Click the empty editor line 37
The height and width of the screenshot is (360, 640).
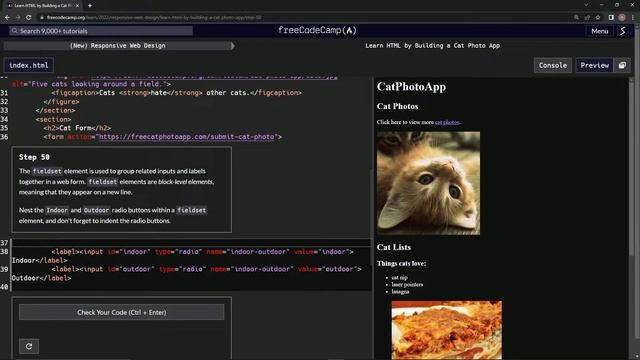click(191, 243)
